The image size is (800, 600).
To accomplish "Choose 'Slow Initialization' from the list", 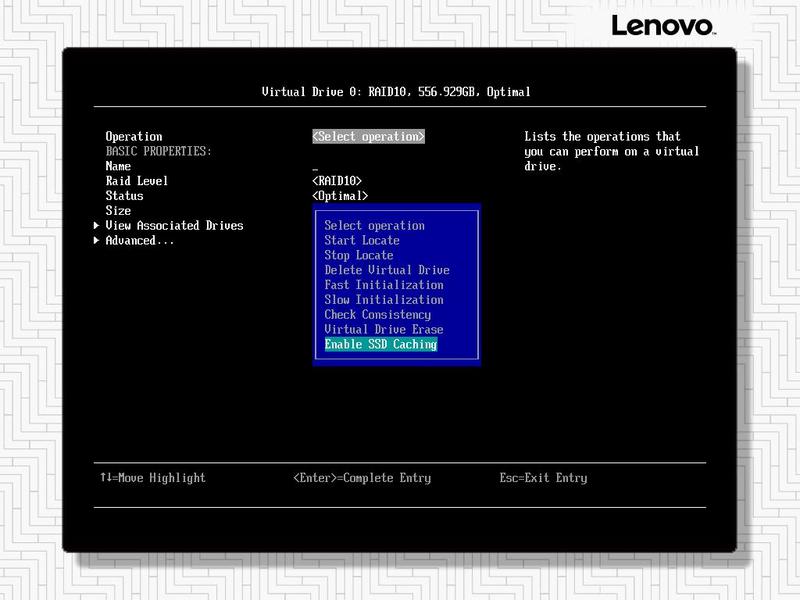I will 383,300.
